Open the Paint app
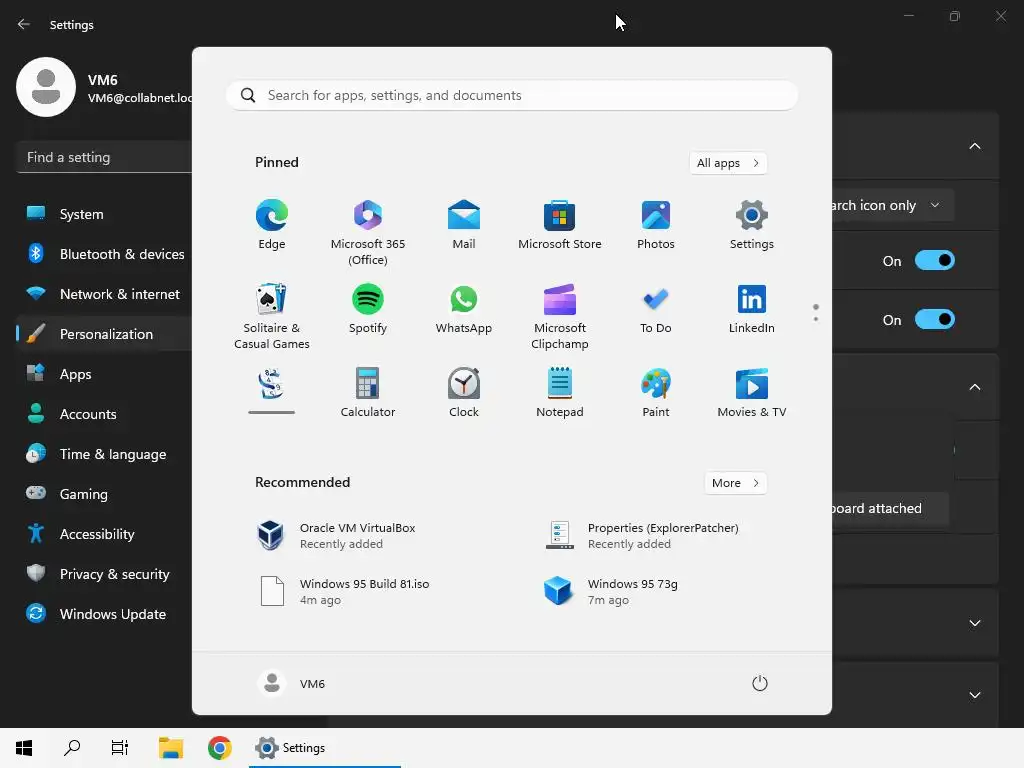The width and height of the screenshot is (1024, 768). click(x=656, y=393)
